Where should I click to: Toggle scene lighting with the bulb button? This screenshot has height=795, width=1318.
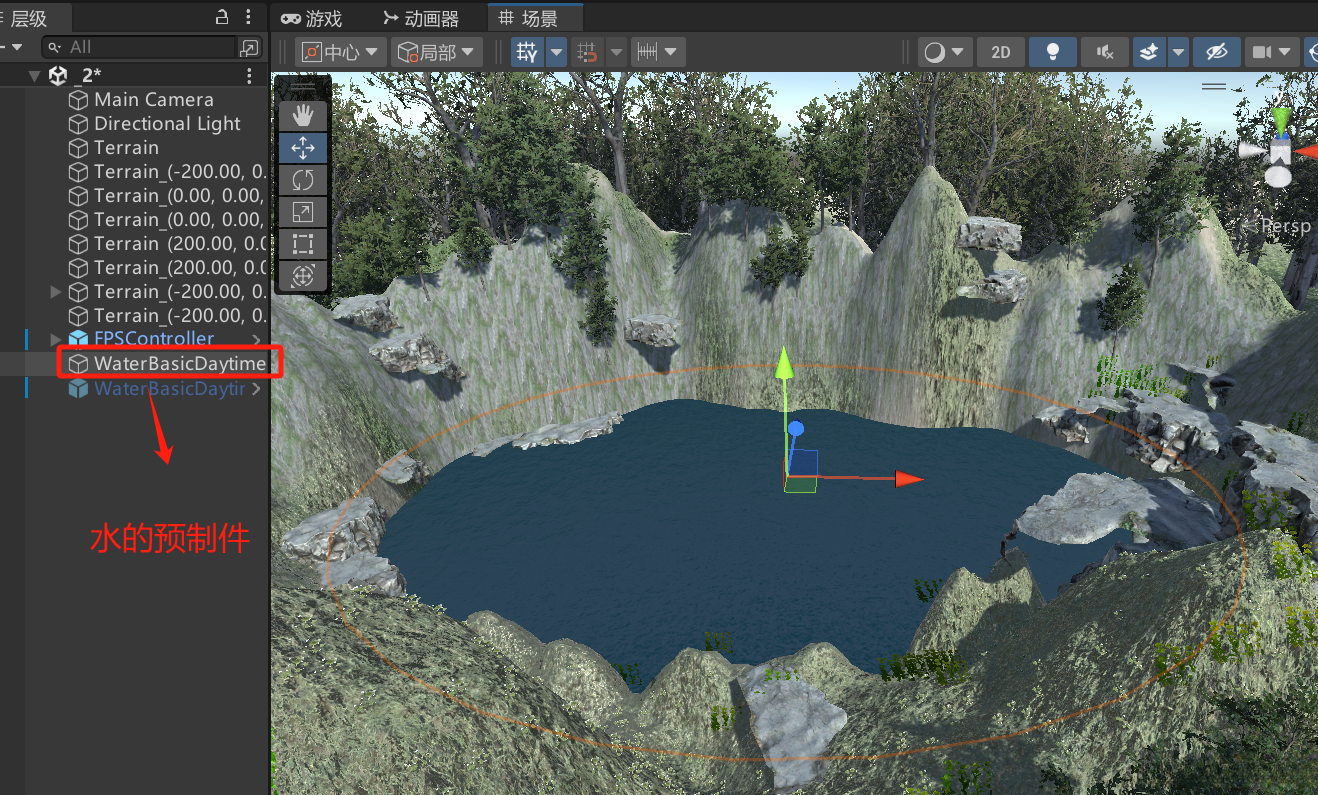click(1052, 52)
